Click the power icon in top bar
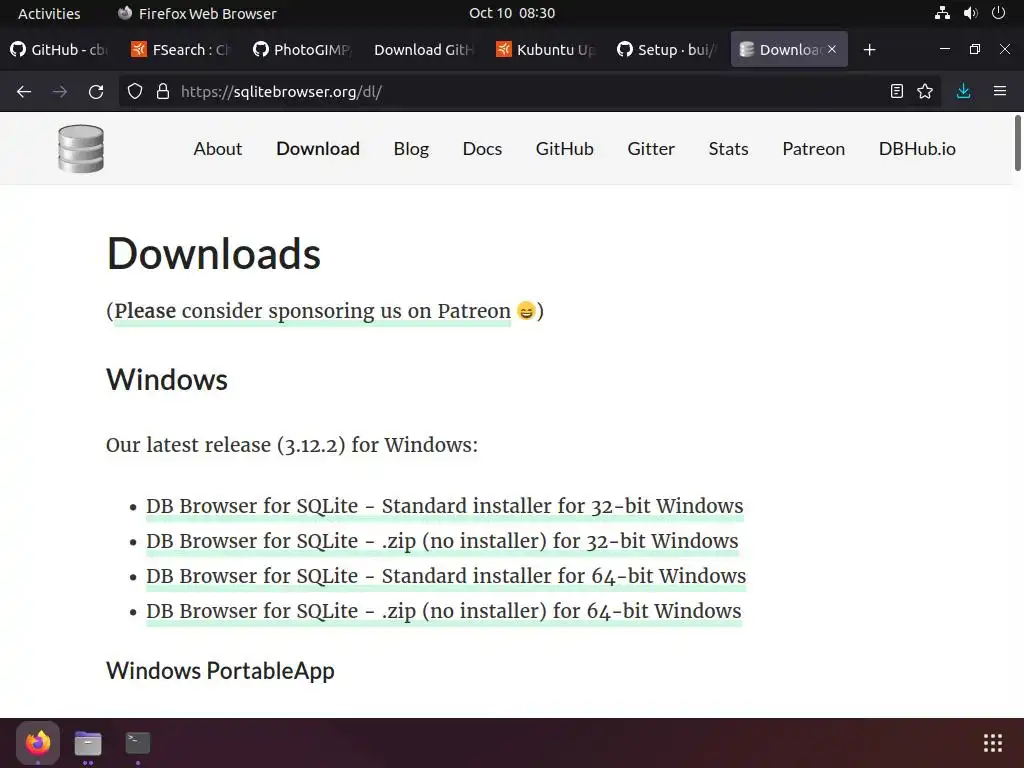This screenshot has width=1024, height=768. point(999,13)
